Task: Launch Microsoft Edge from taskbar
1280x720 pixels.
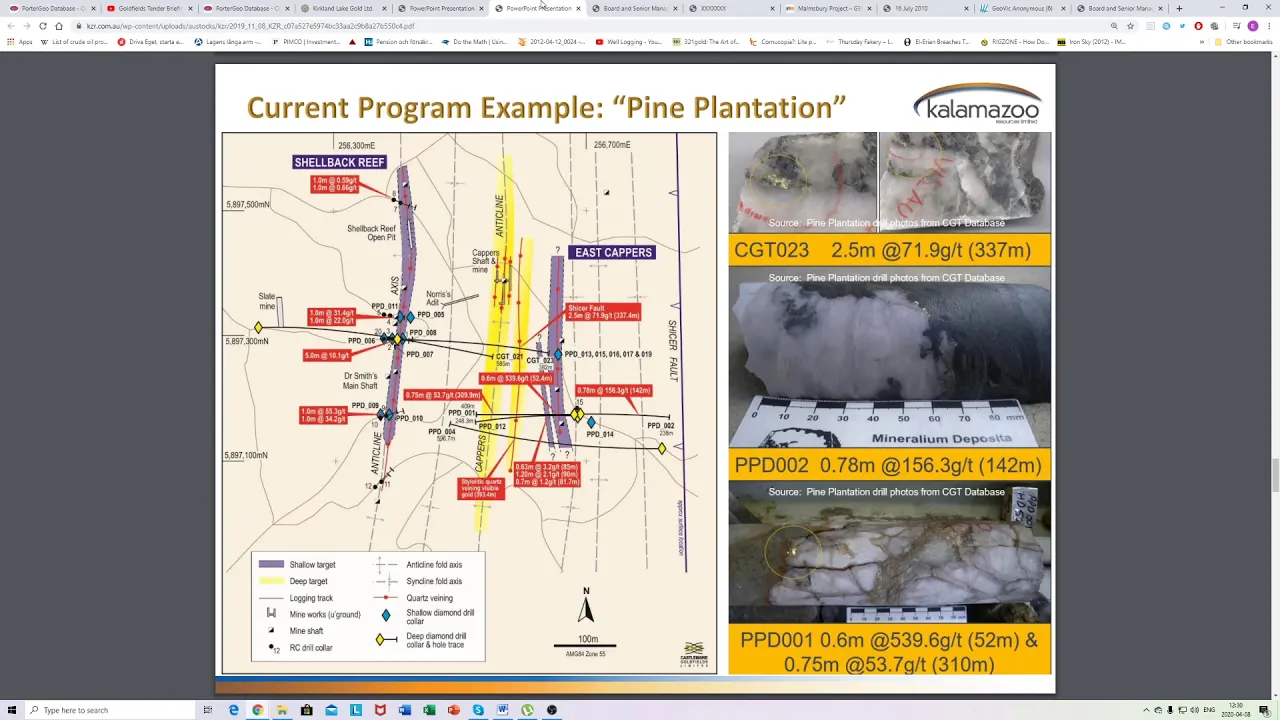Action: tap(233, 710)
